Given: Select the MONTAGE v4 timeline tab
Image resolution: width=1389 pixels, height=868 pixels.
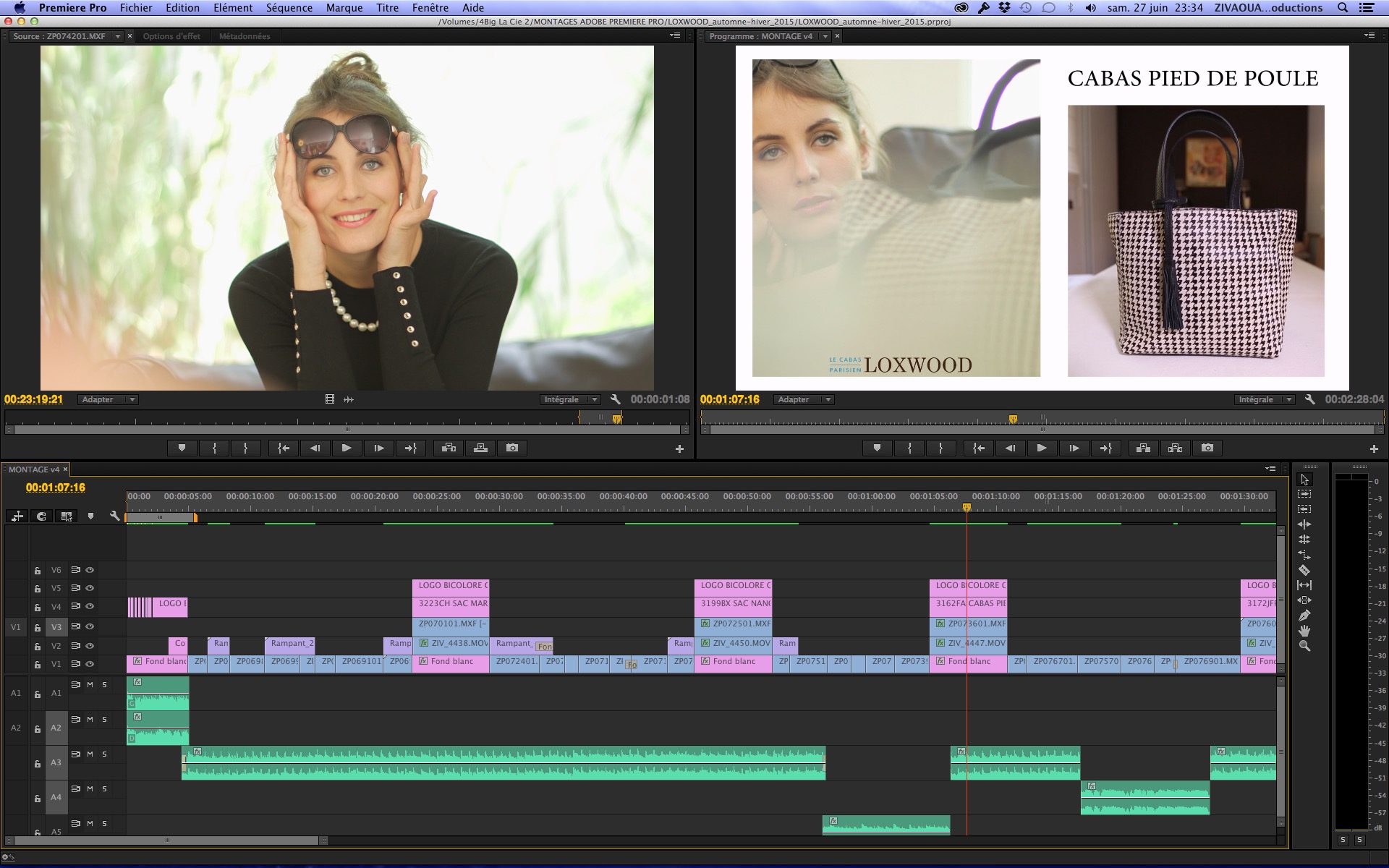Looking at the screenshot, I should tap(34, 469).
